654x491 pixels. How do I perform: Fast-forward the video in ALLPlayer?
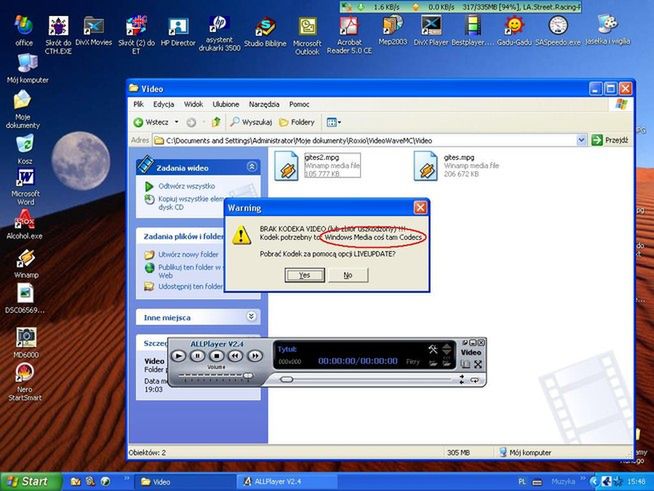coord(255,356)
